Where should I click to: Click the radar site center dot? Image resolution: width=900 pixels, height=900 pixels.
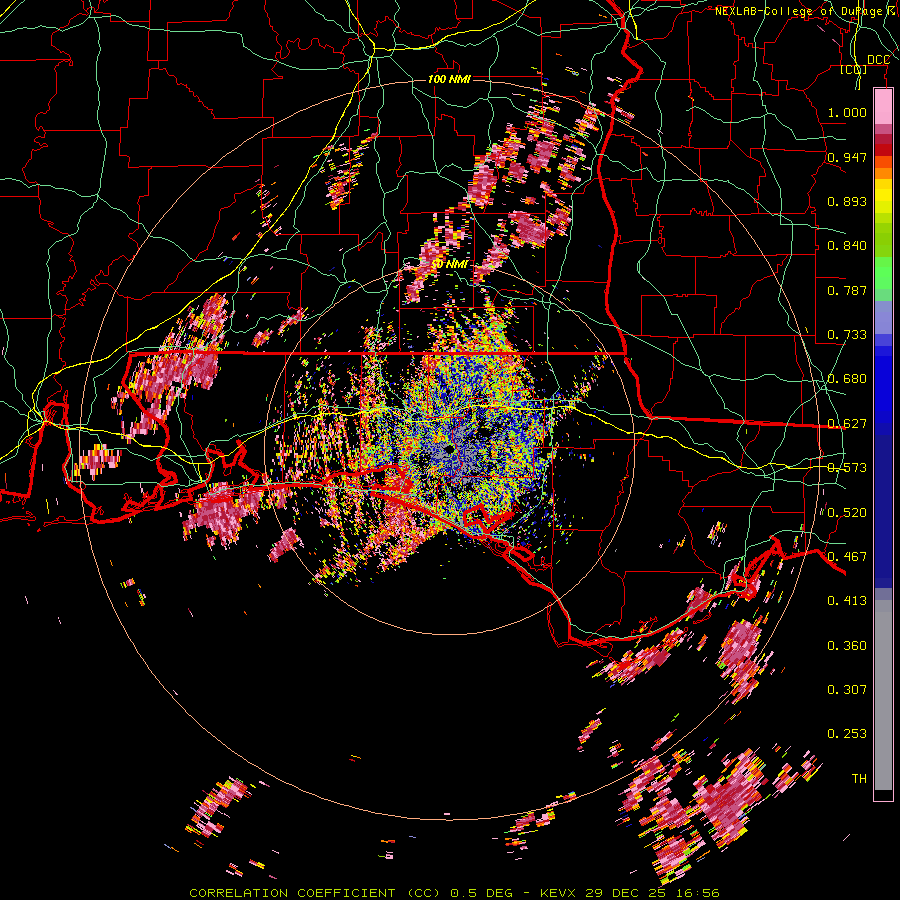449,448
